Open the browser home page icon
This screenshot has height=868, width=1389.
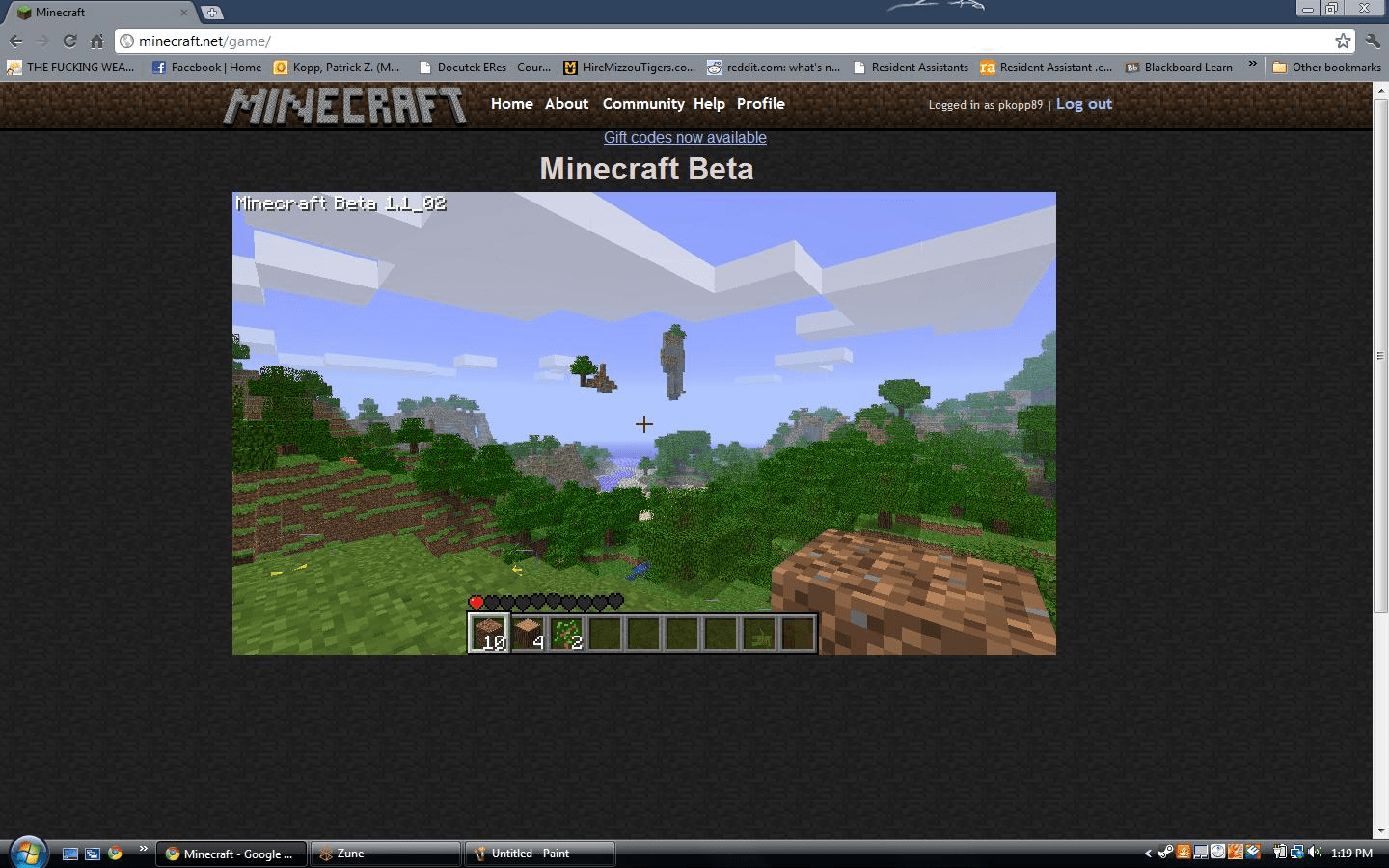pos(96,41)
